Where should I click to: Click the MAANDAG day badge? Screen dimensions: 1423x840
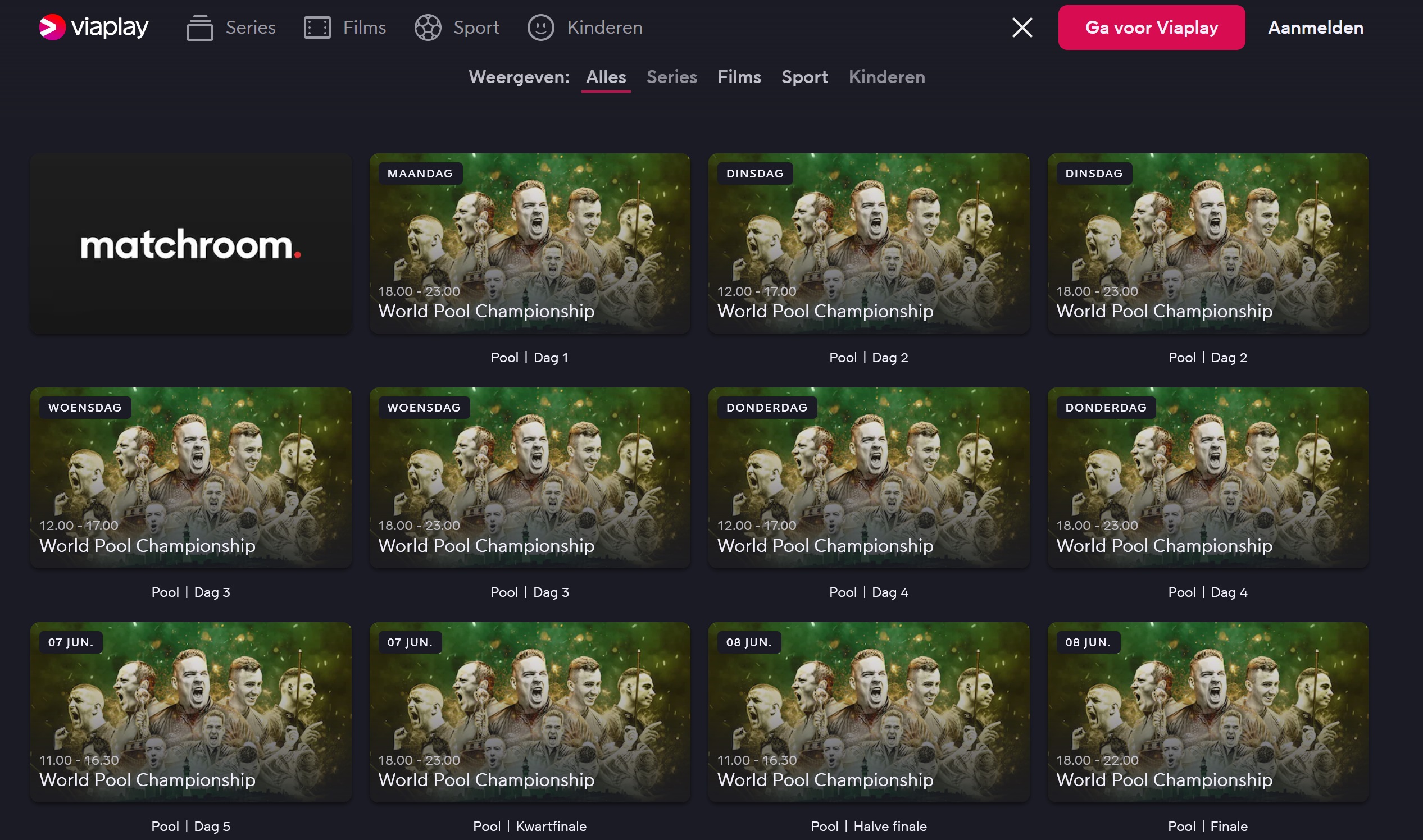(x=420, y=173)
